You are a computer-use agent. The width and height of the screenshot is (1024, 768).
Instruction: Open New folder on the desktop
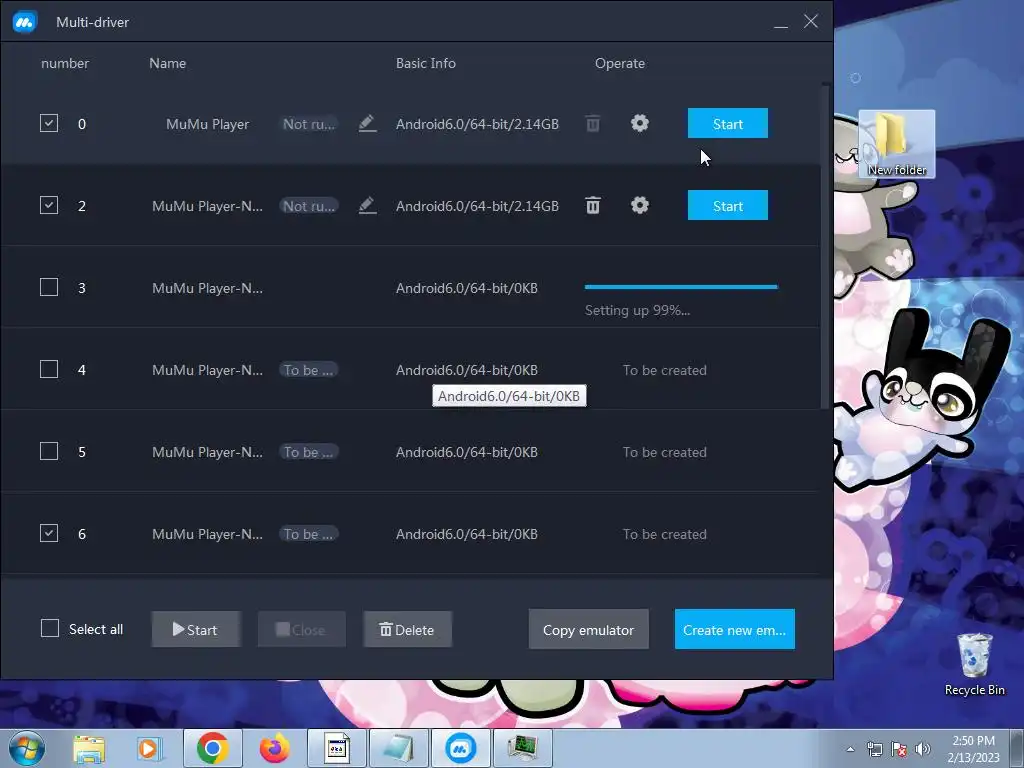pyautogui.click(x=897, y=144)
